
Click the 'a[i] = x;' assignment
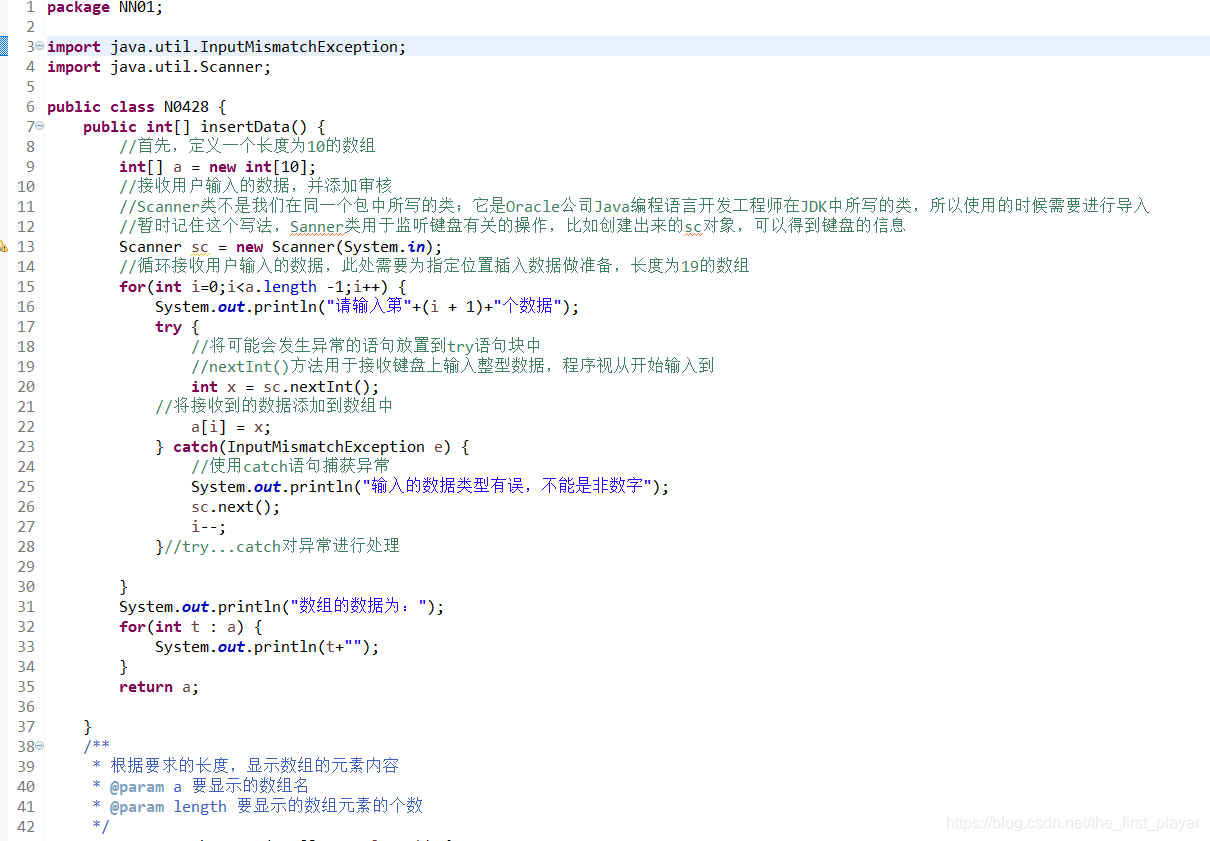pos(231,427)
